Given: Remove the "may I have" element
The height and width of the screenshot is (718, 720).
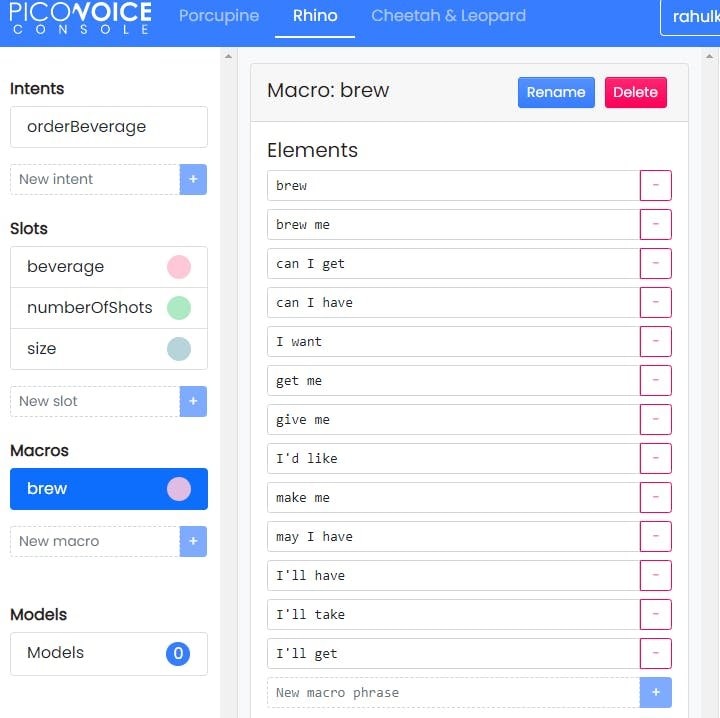Looking at the screenshot, I should click(x=656, y=536).
